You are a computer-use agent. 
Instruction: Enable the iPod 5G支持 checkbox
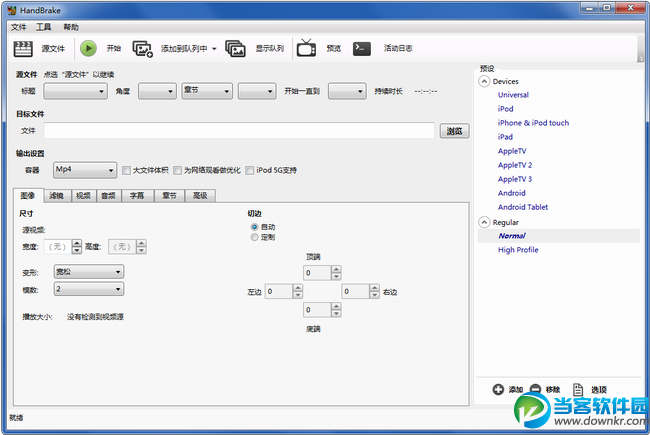[250, 170]
